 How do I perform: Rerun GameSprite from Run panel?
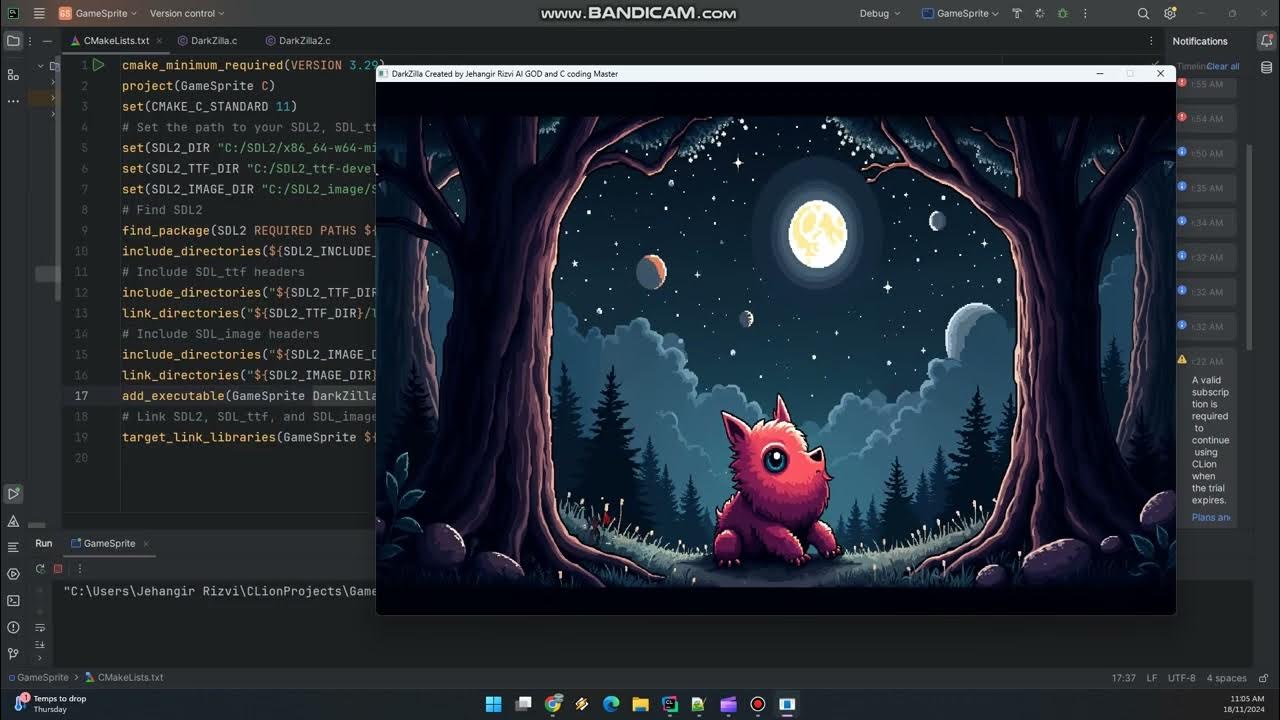click(40, 568)
